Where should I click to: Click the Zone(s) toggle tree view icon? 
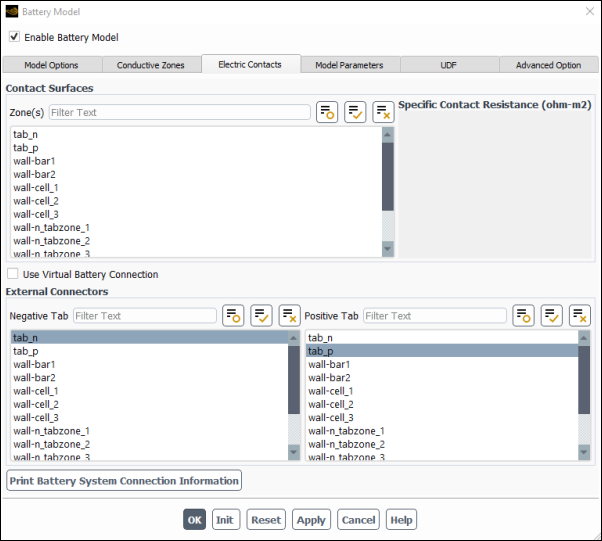[327, 112]
